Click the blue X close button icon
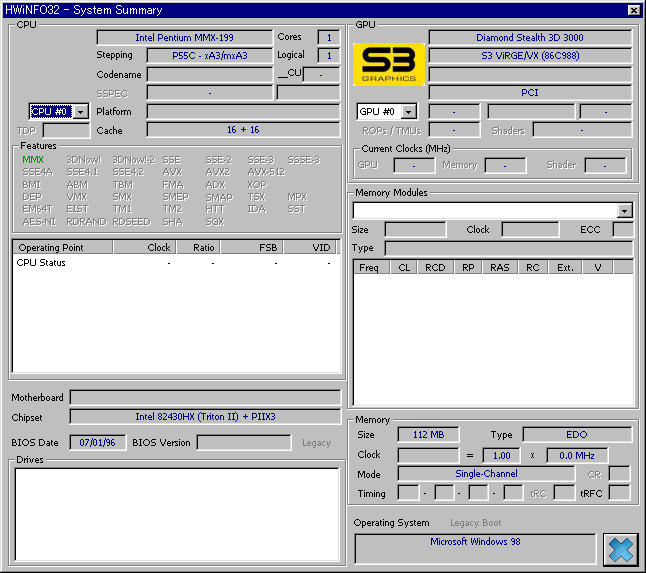 [x=620, y=550]
